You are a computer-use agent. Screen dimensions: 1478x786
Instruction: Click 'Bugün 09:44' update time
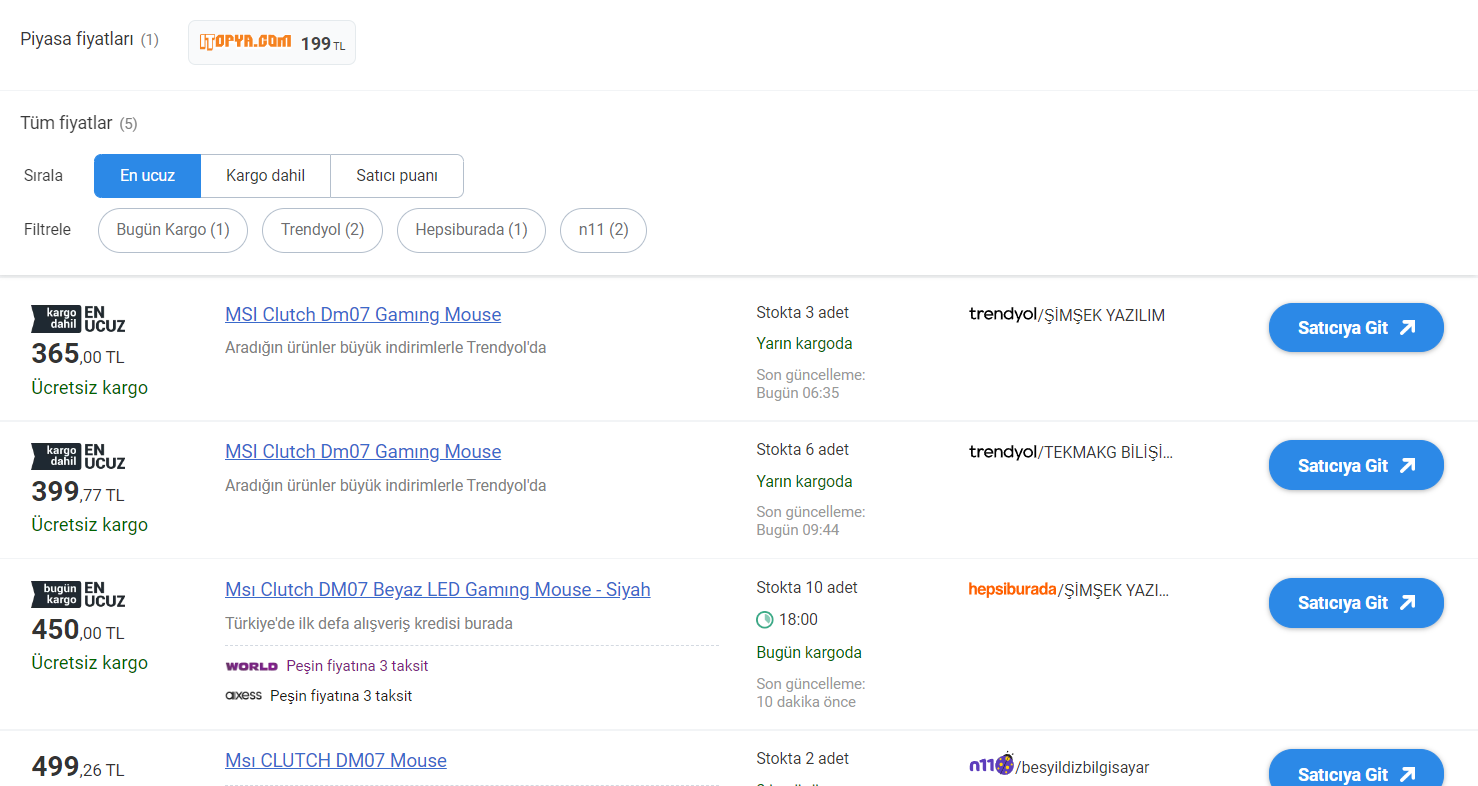tap(798, 530)
